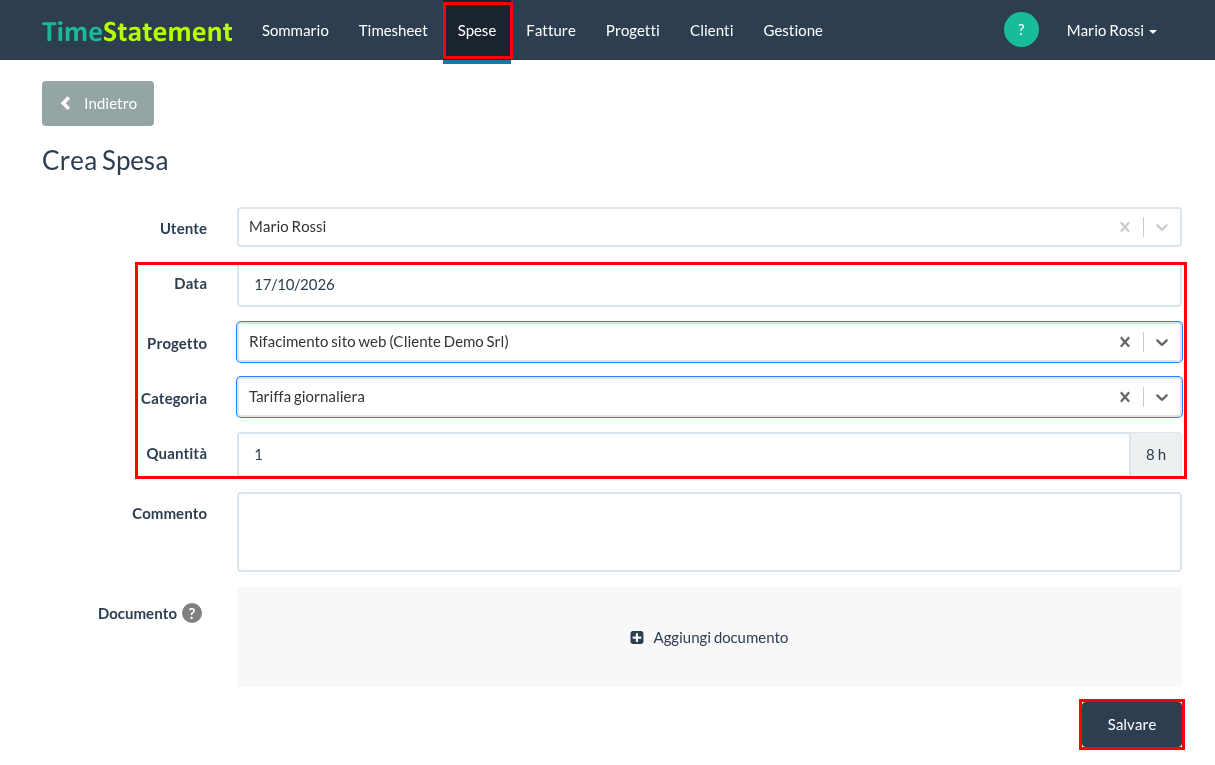Expand the Progetto dropdown arrow
The width and height of the screenshot is (1215, 765).
[x=1162, y=342]
